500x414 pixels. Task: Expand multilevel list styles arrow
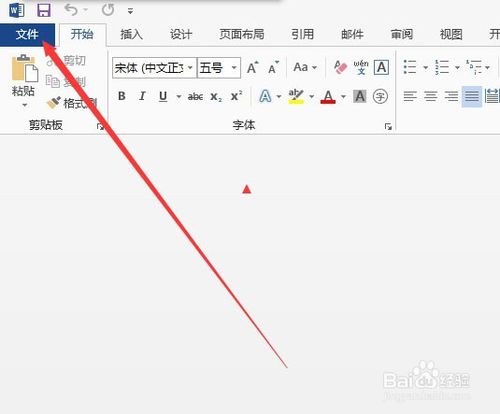click(x=487, y=68)
